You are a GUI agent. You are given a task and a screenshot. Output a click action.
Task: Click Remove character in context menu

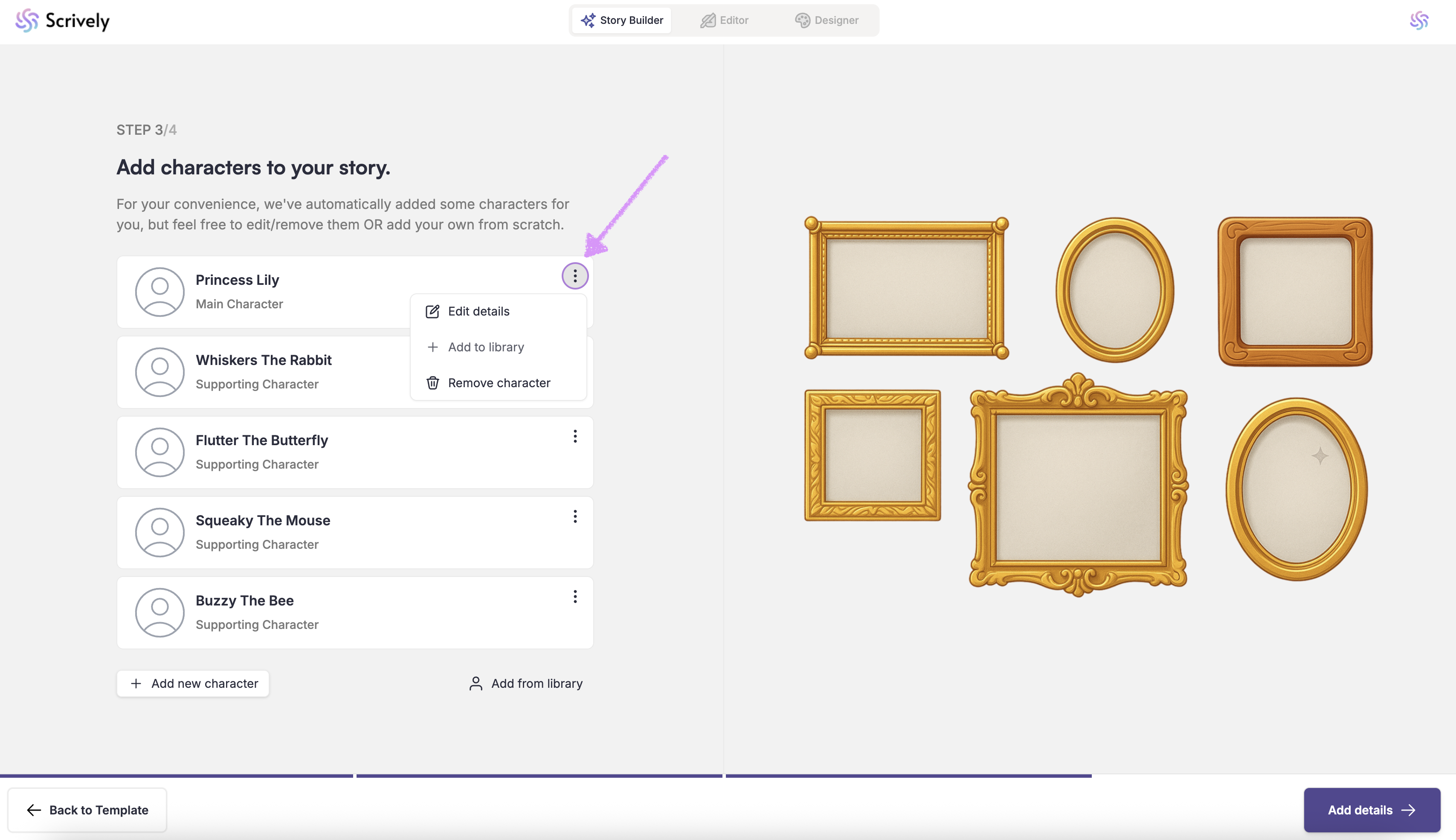click(499, 383)
